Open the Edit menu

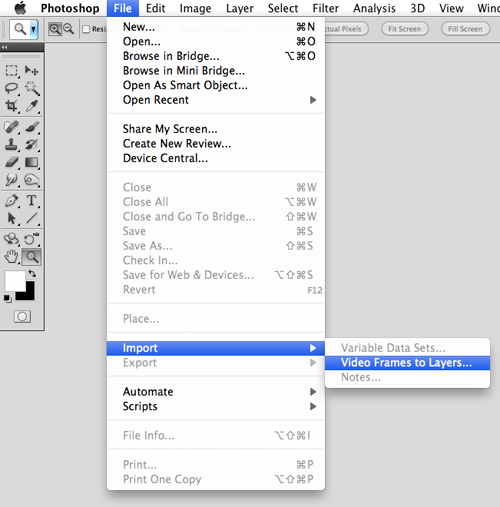coord(155,8)
